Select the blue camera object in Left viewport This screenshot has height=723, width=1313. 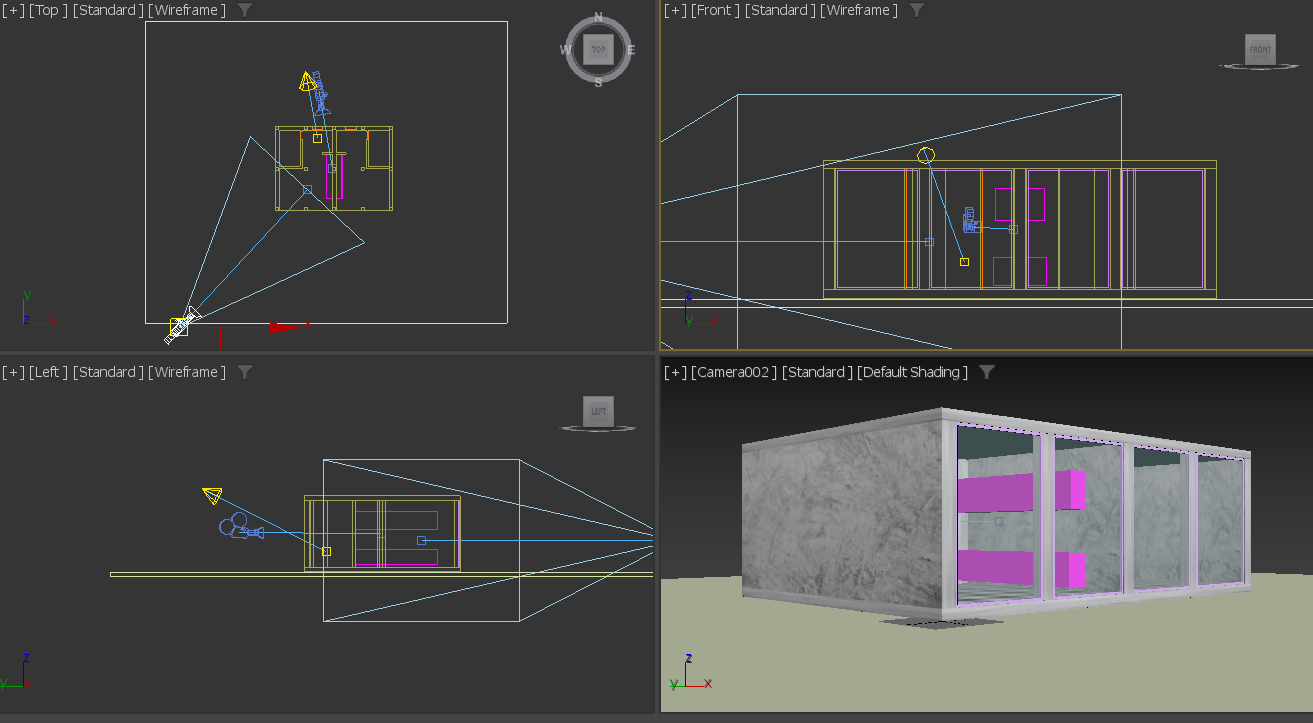point(241,527)
